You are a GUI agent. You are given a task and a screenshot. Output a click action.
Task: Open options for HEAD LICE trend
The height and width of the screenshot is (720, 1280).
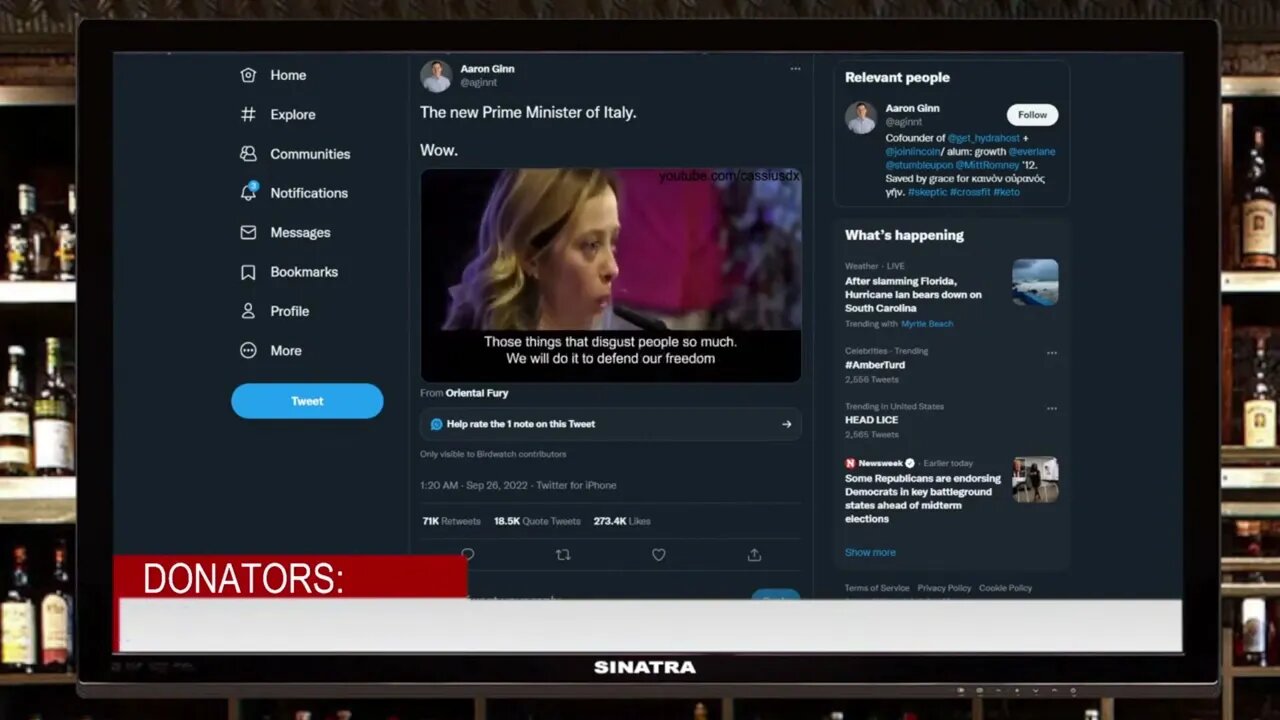[x=1051, y=408]
